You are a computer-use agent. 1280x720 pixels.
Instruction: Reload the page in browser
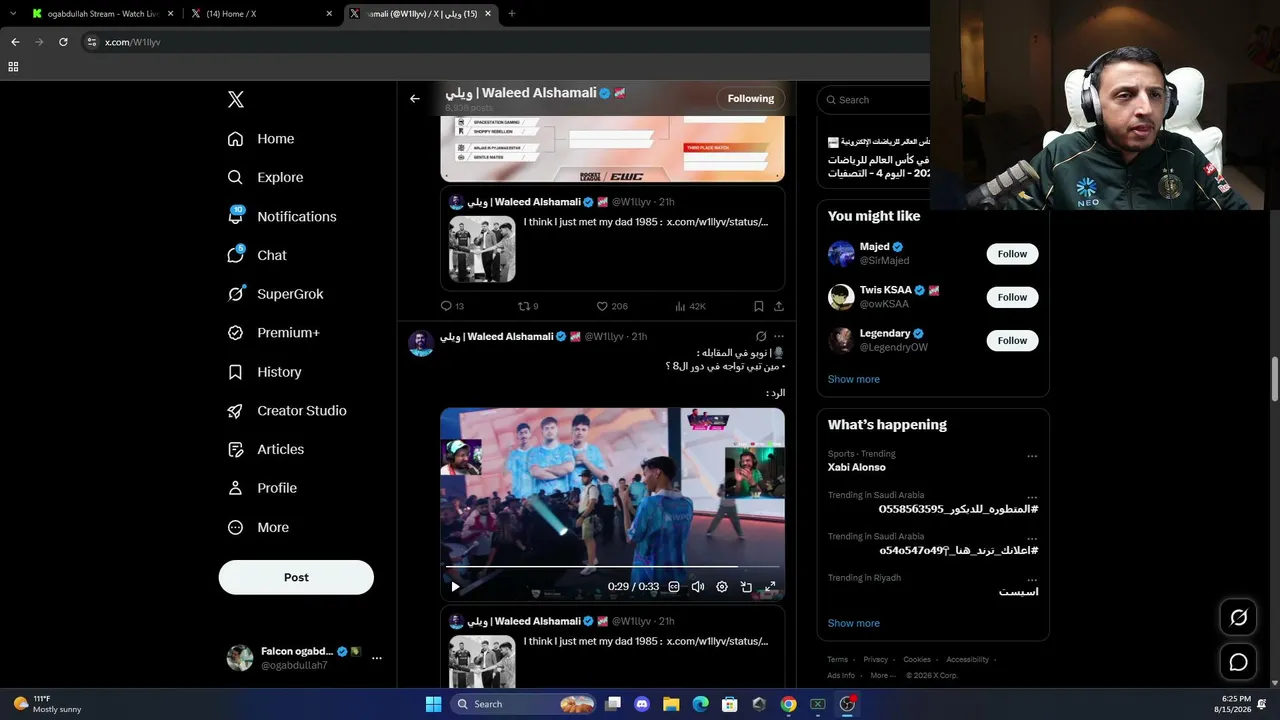pos(63,42)
